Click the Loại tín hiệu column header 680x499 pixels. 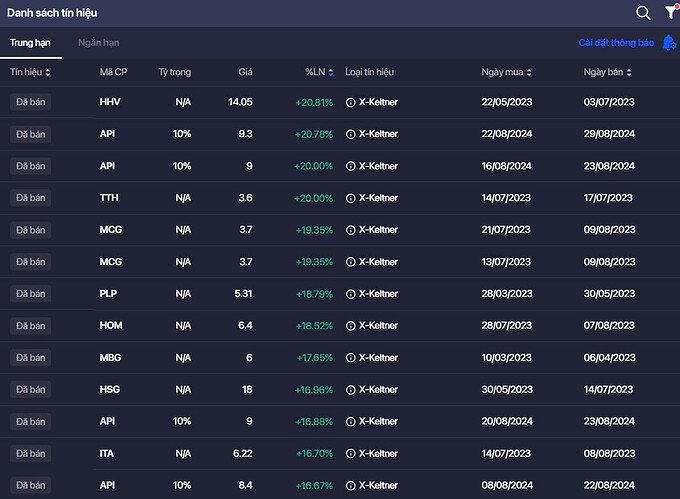(369, 73)
